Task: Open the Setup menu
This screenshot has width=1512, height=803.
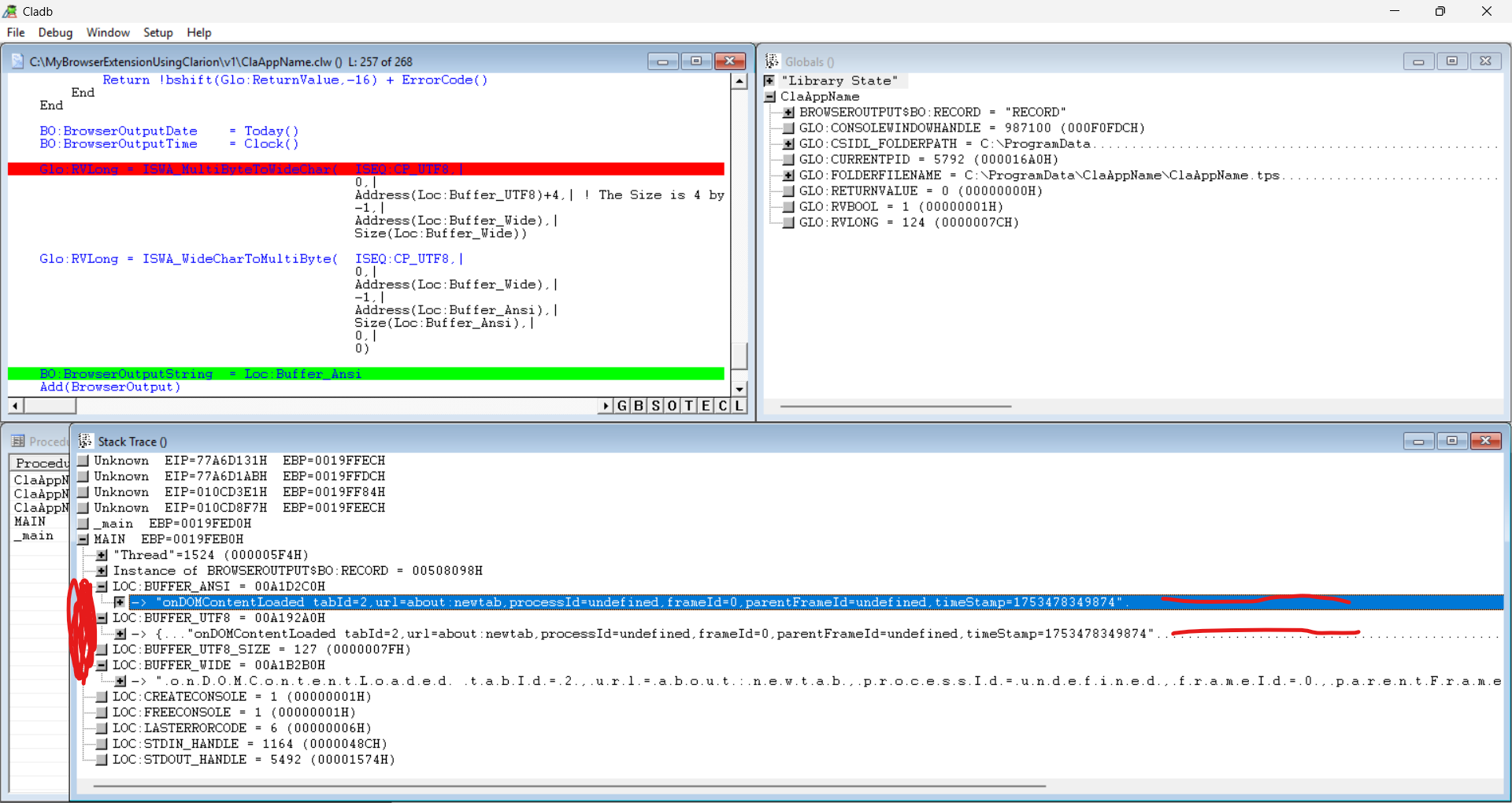Action: (x=157, y=32)
